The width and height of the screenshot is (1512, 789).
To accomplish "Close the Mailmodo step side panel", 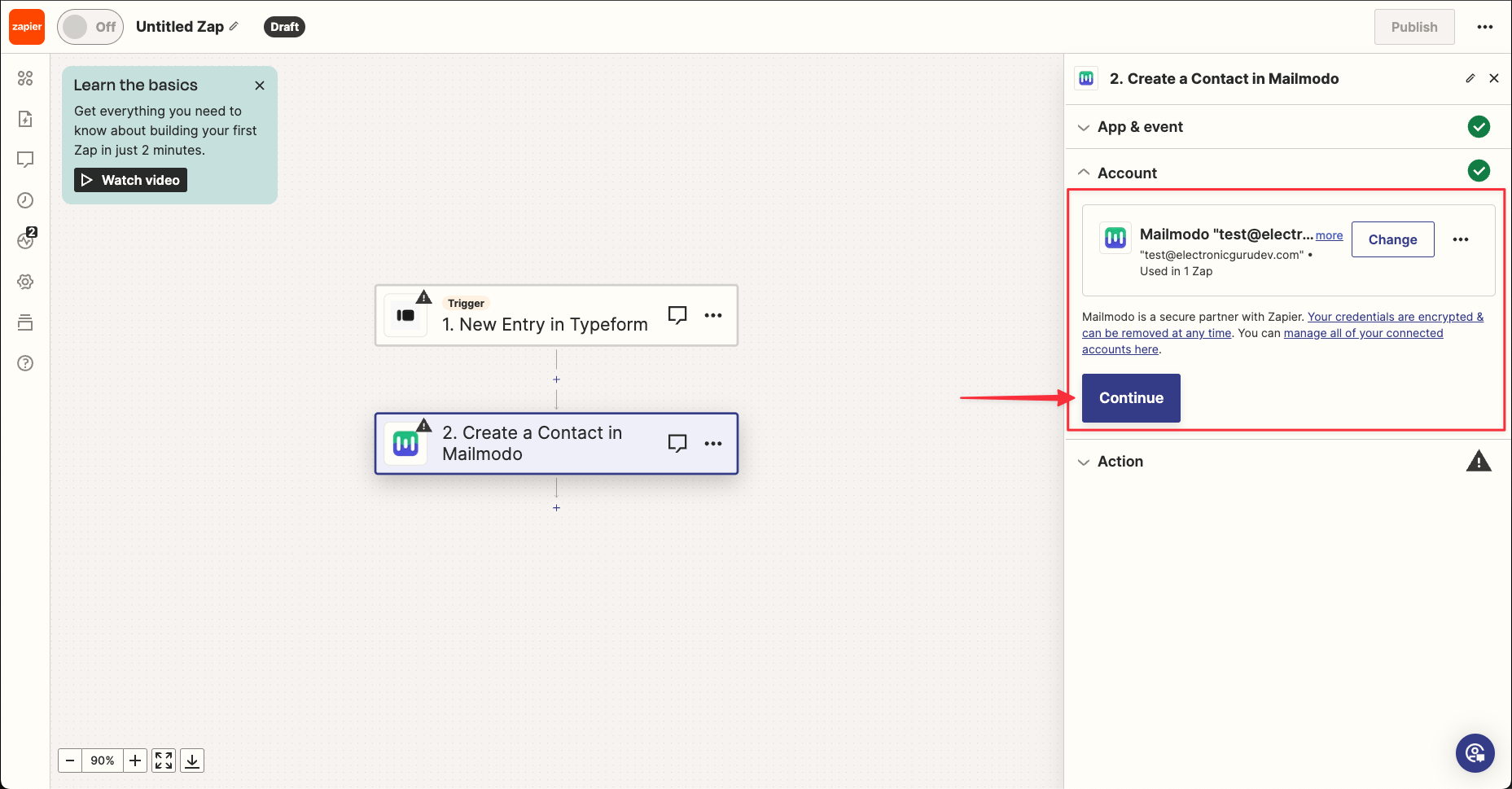I will tap(1494, 78).
